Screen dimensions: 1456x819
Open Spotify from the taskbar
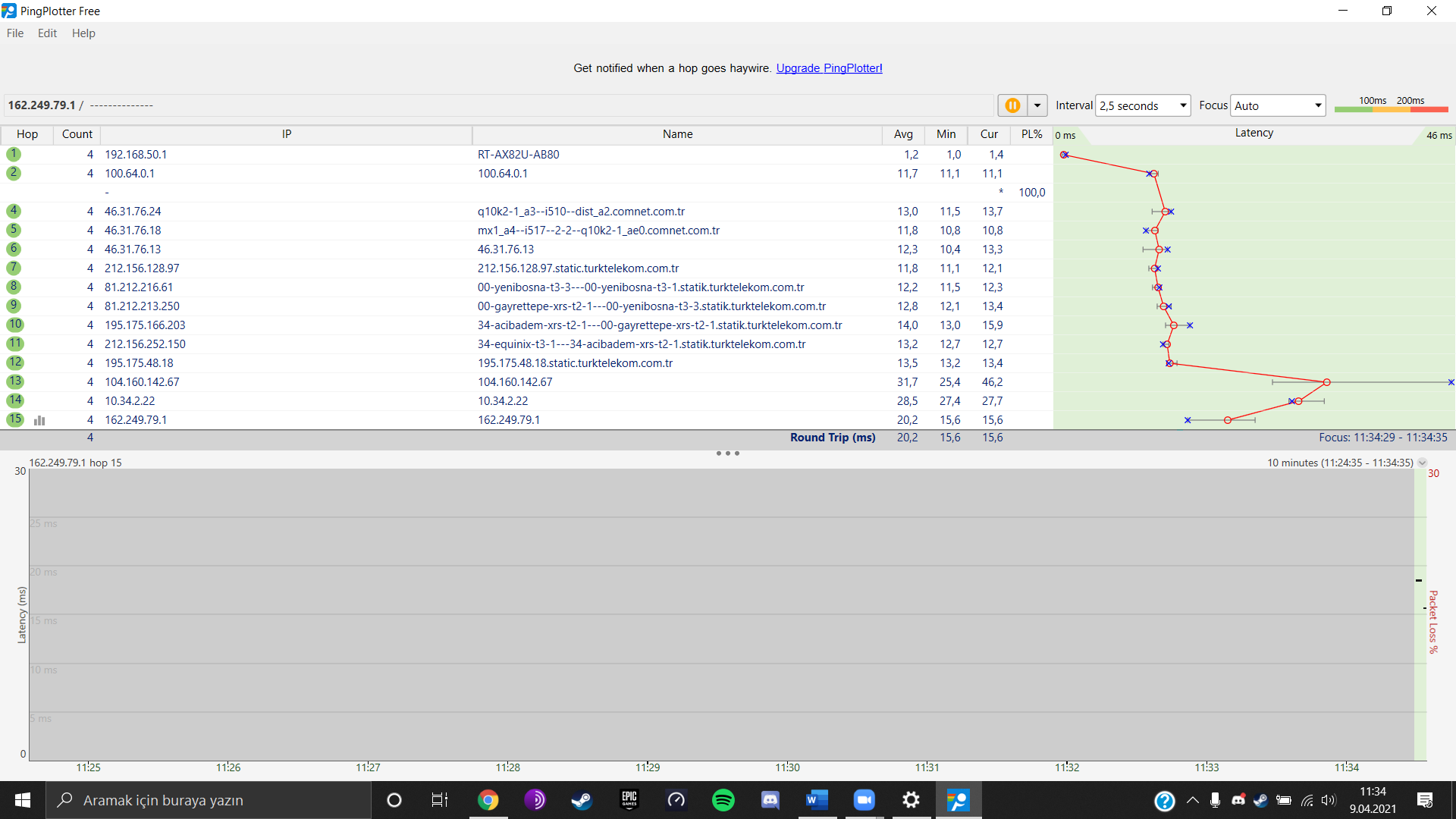[723, 800]
